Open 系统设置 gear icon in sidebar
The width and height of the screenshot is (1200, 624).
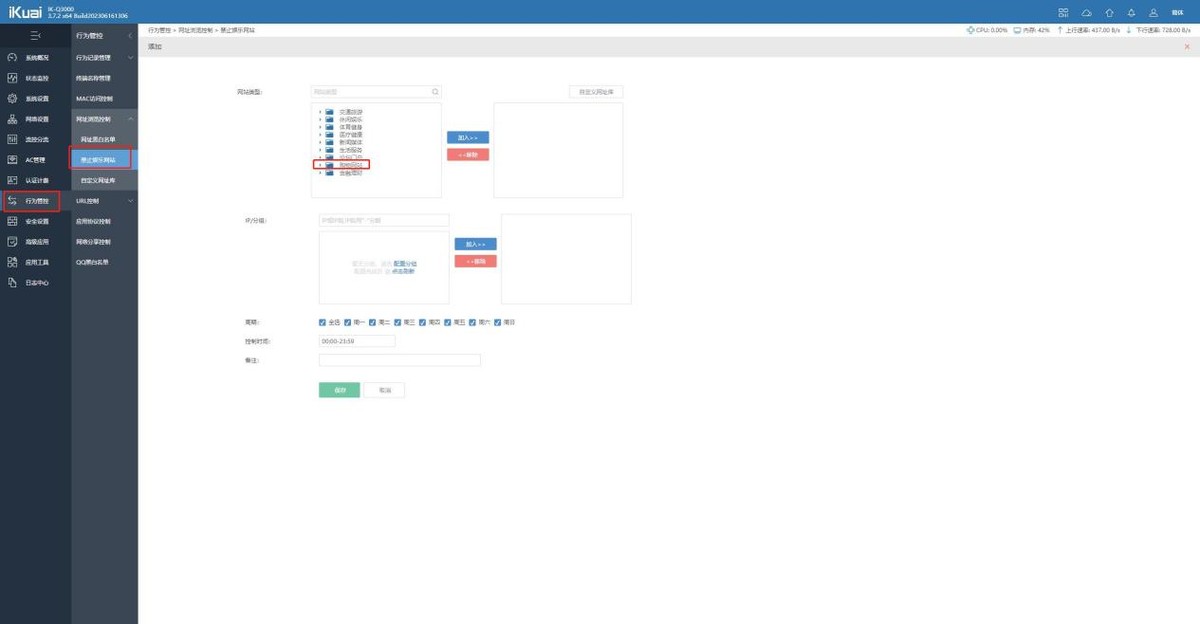[12, 98]
